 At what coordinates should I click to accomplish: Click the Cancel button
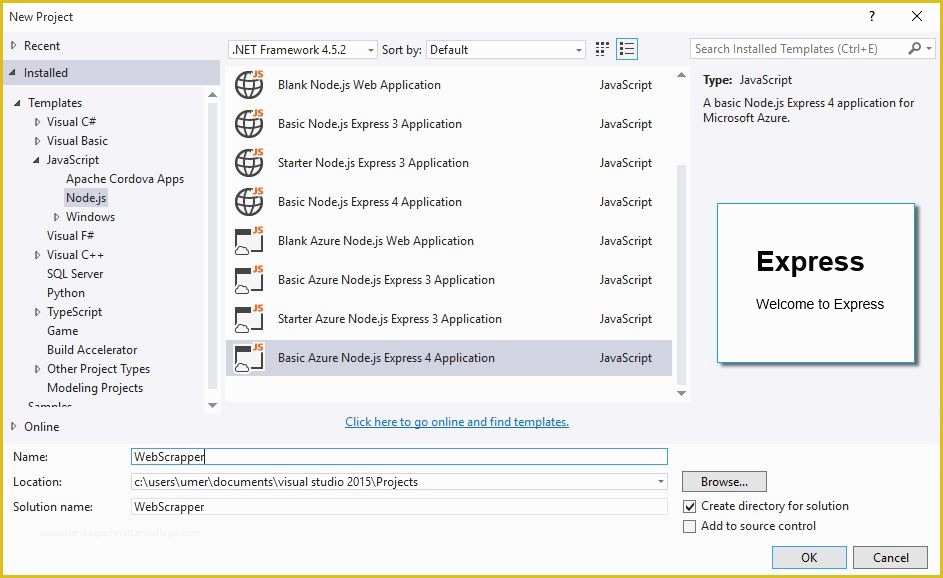coord(891,558)
